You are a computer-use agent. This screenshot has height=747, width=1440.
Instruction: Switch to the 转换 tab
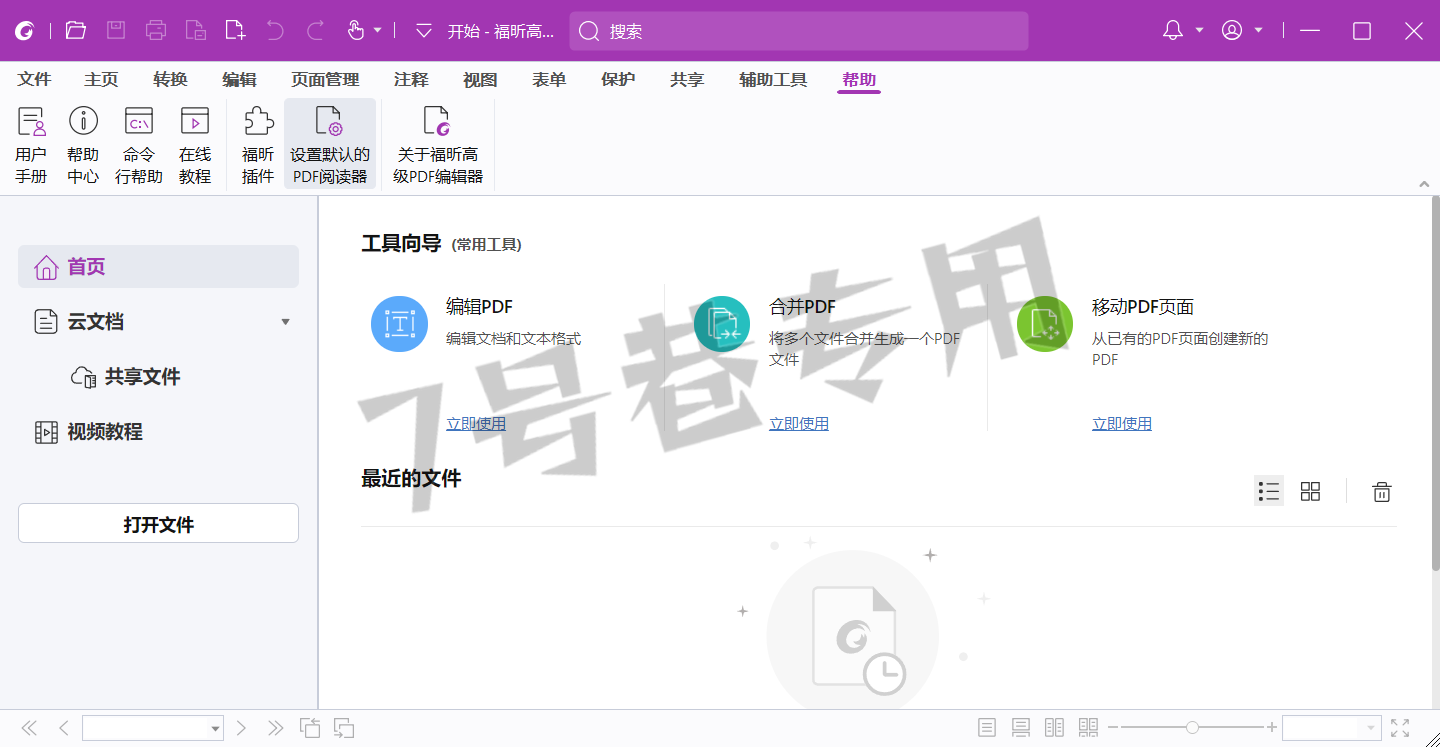tap(170, 80)
